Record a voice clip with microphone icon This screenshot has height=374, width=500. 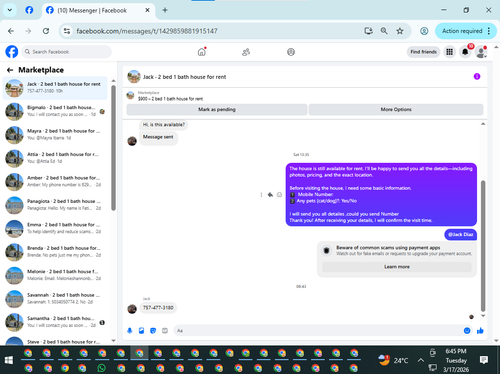[x=130, y=331]
